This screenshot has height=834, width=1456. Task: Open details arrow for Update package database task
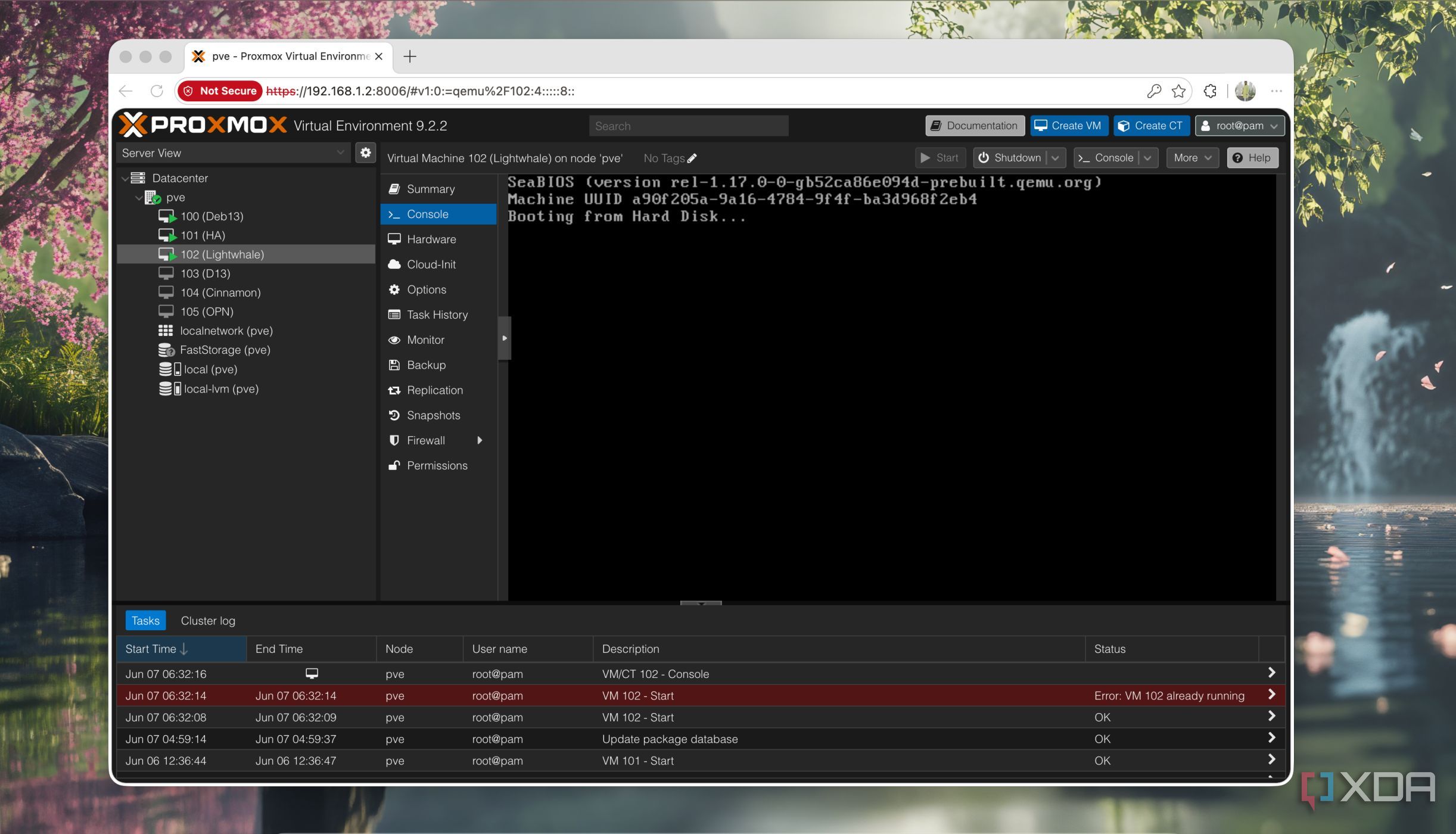[1271, 738]
